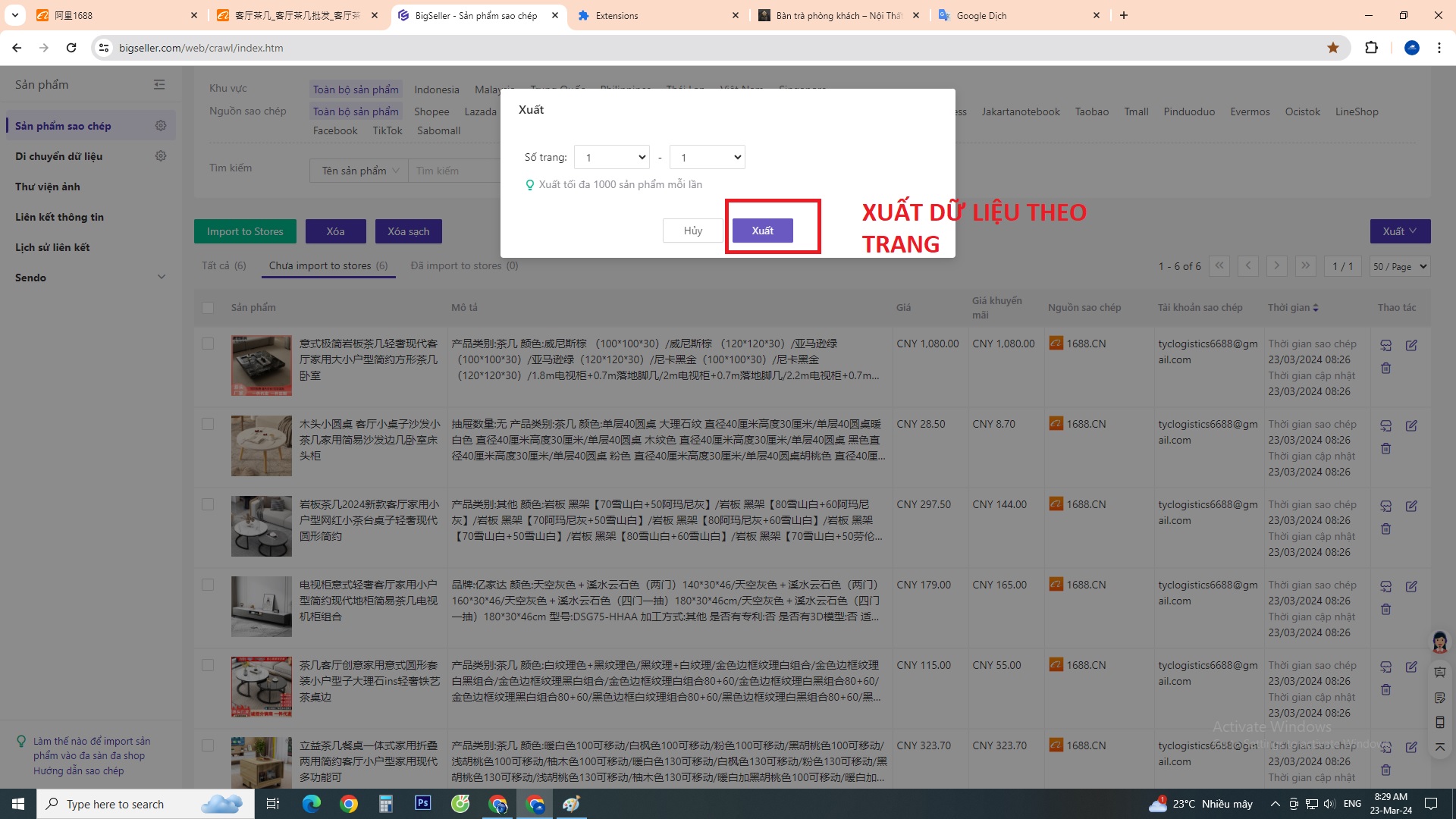The width and height of the screenshot is (1456, 819).
Task: Click Hủy to cancel export
Action: point(692,231)
